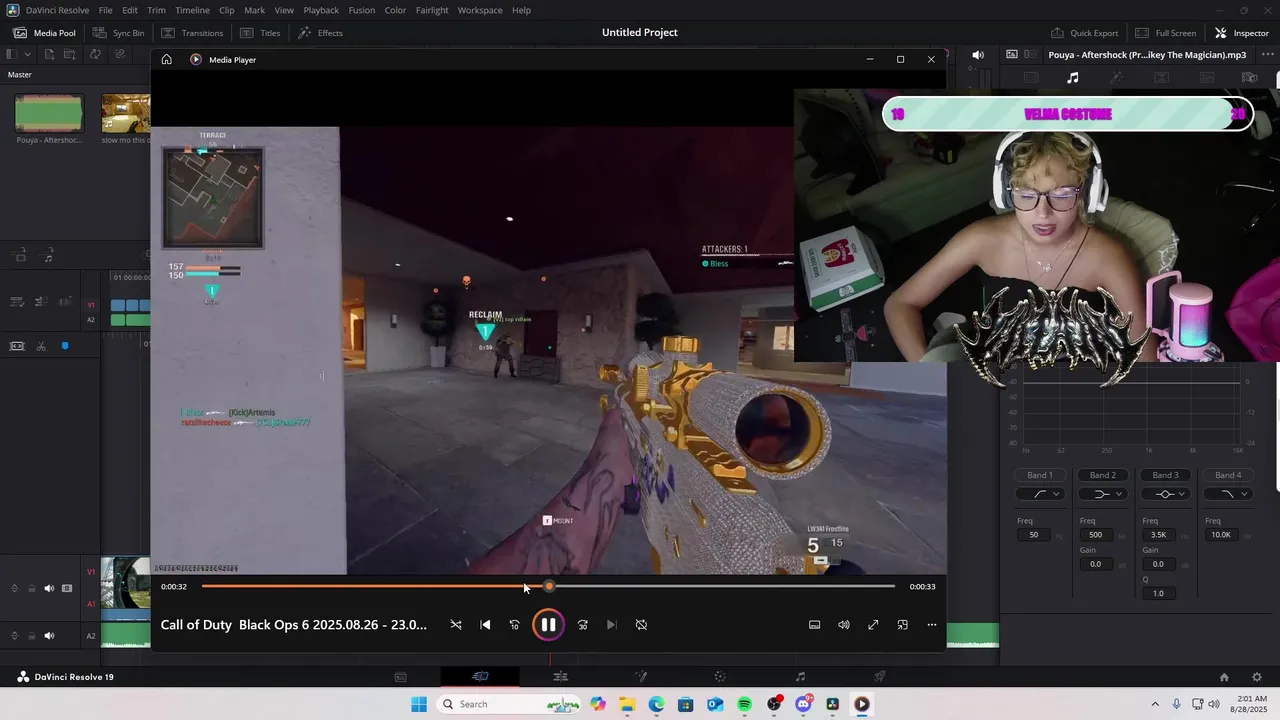
Task: Open the Fairlight menu
Action: [432, 10]
